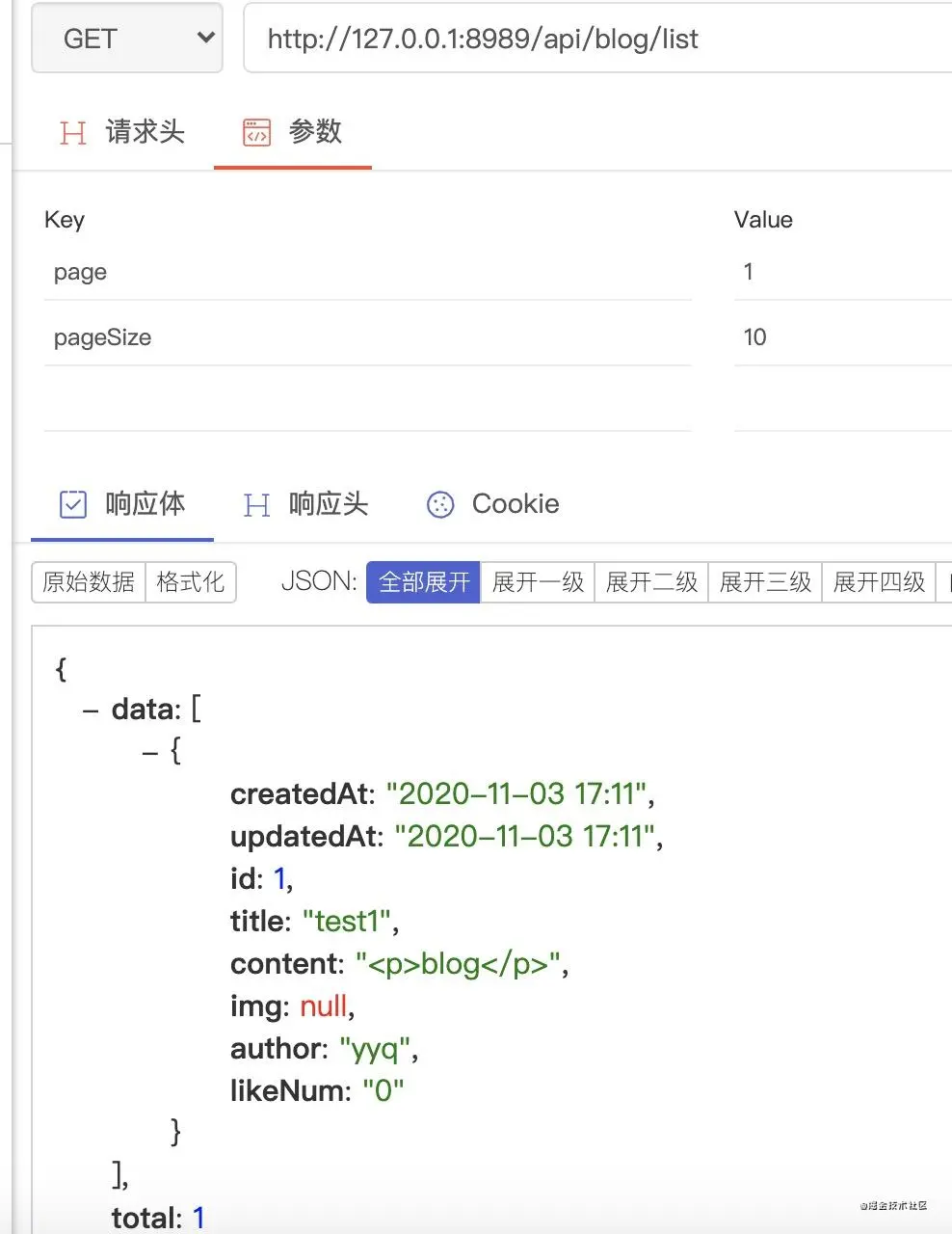
Task: Switch to the 请求头 tab
Action: point(145,132)
